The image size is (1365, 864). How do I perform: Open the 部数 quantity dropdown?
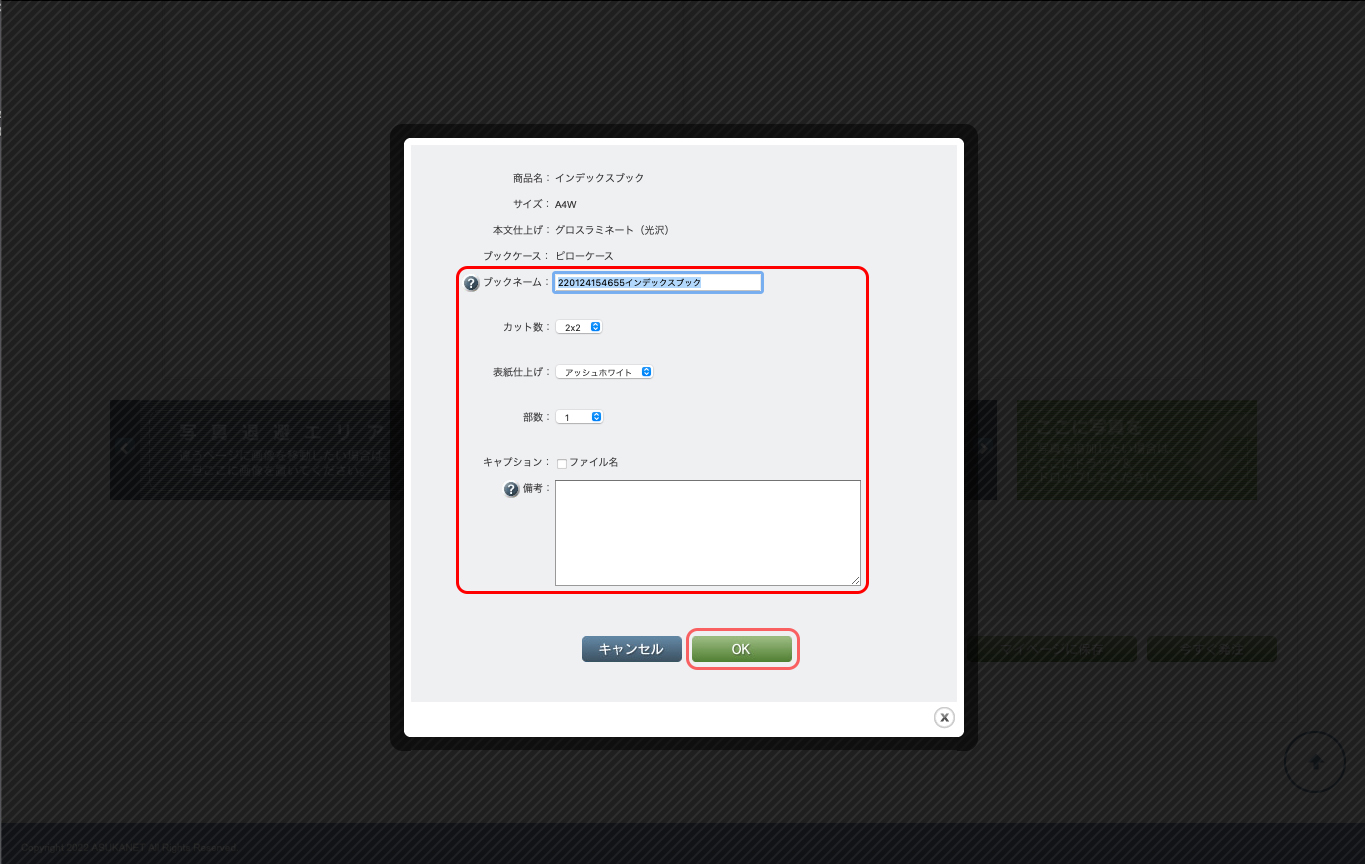[x=579, y=417]
